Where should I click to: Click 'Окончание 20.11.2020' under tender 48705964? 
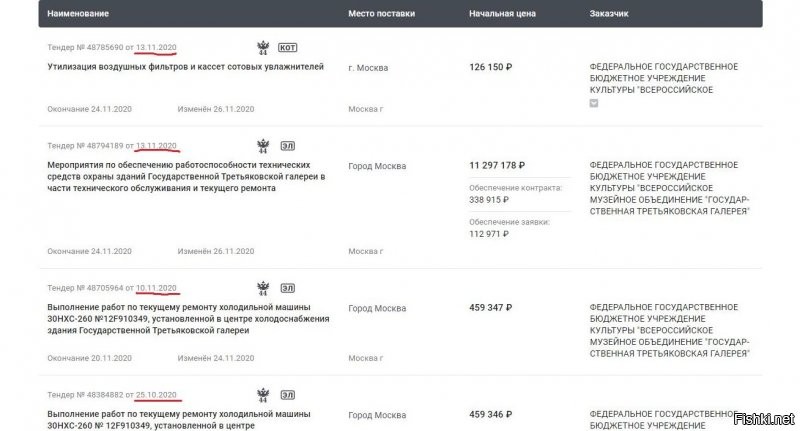tap(89, 359)
